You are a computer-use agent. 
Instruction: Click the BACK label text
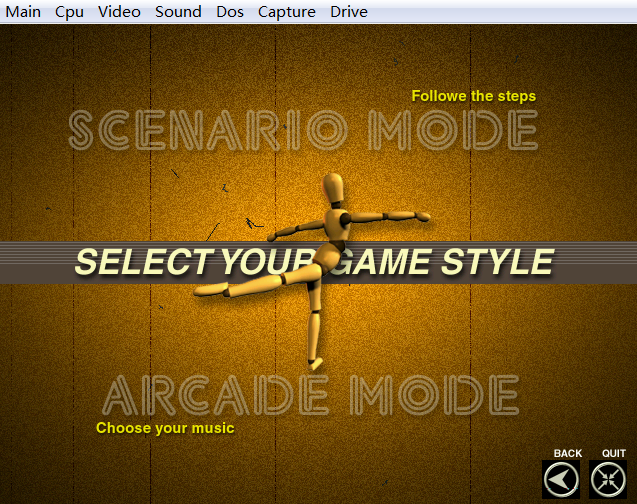(x=568, y=453)
